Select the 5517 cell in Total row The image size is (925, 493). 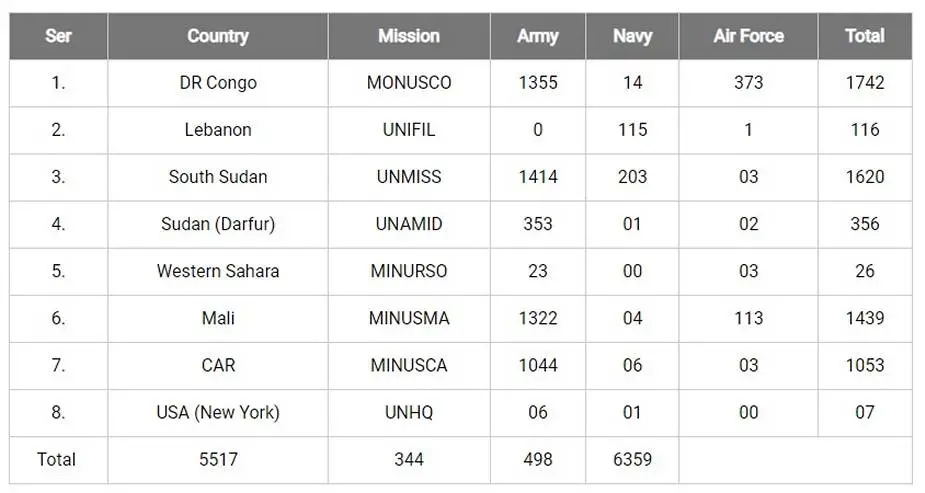pos(217,459)
